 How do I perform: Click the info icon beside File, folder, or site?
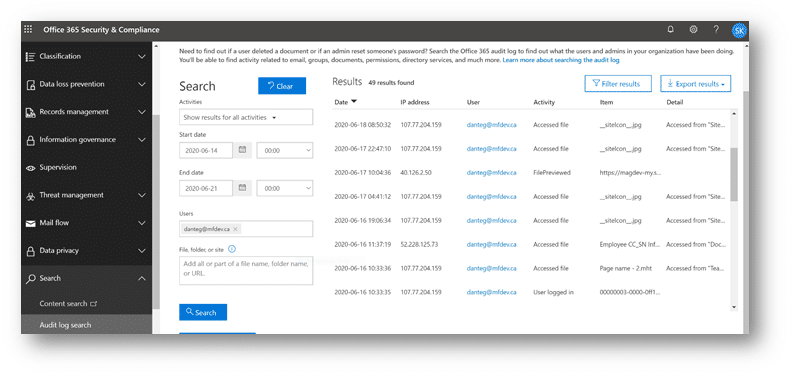click(x=232, y=249)
